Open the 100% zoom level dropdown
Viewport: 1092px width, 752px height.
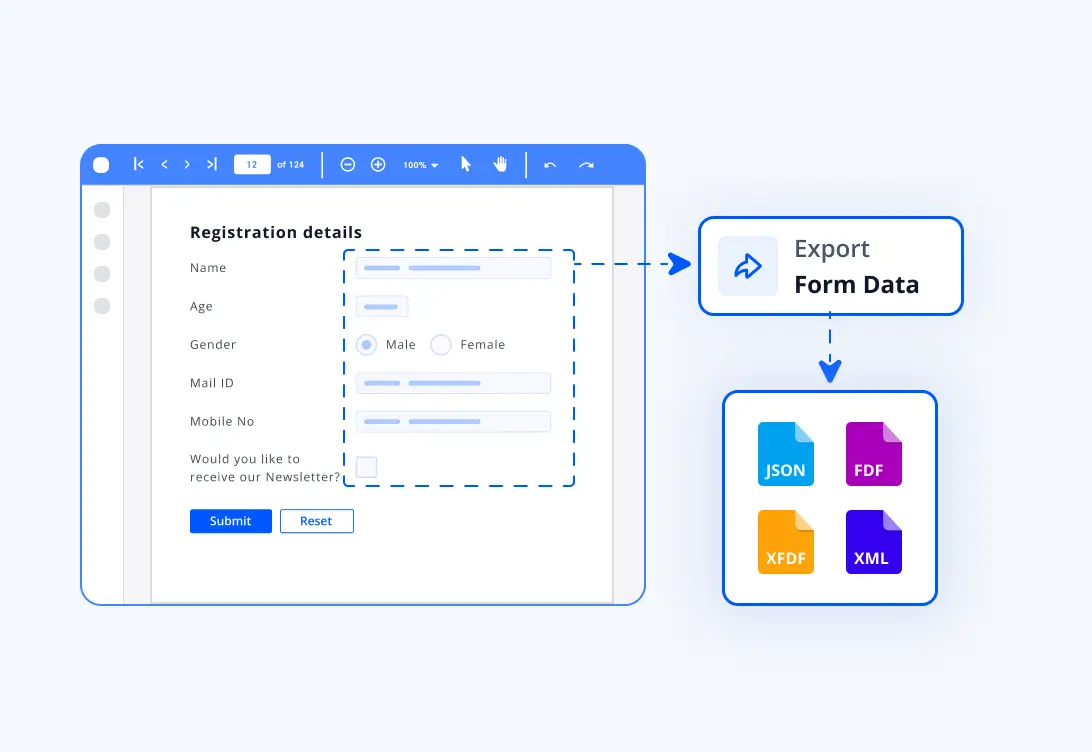point(420,164)
